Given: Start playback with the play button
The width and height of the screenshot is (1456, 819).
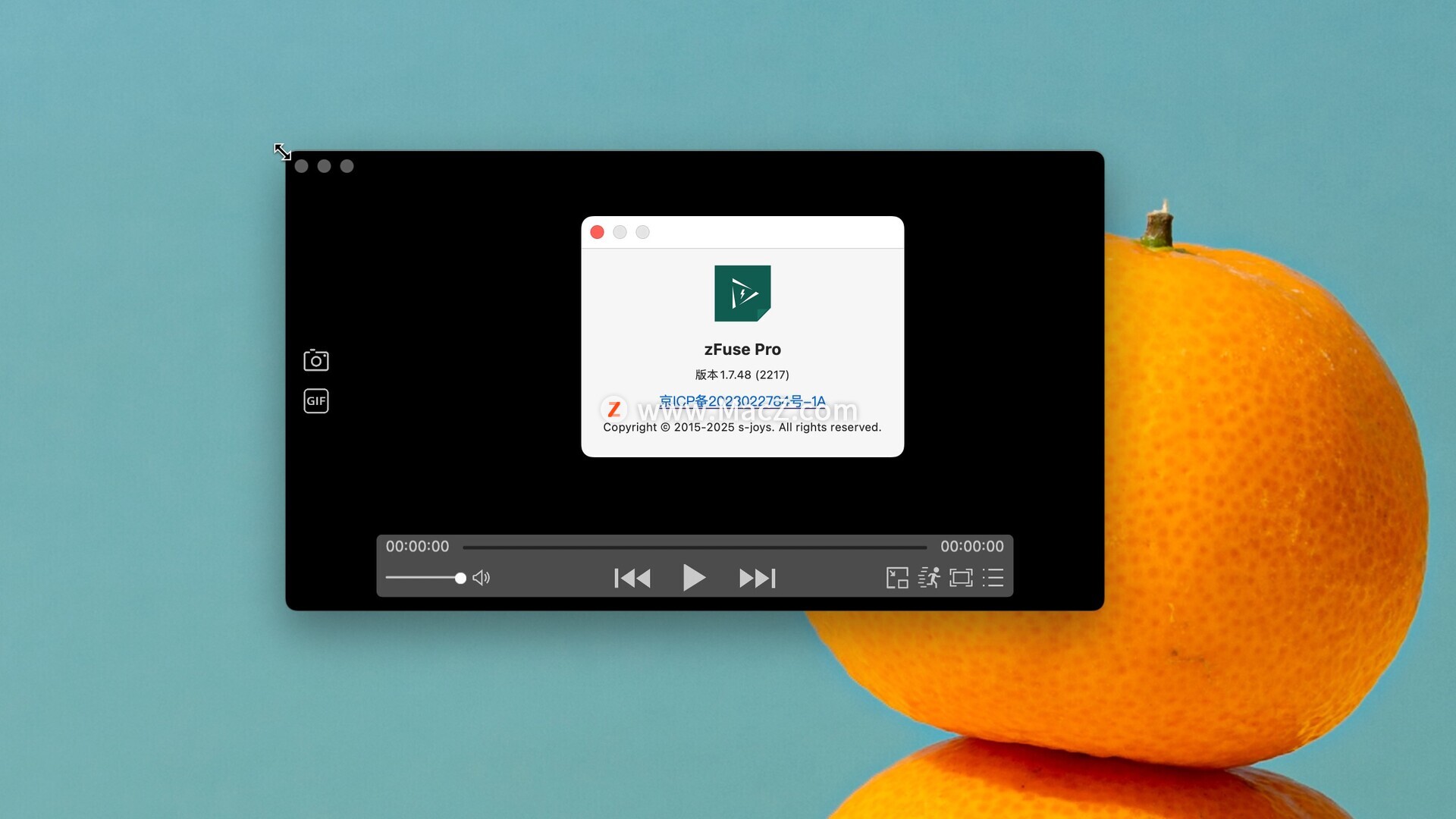Looking at the screenshot, I should [x=693, y=578].
